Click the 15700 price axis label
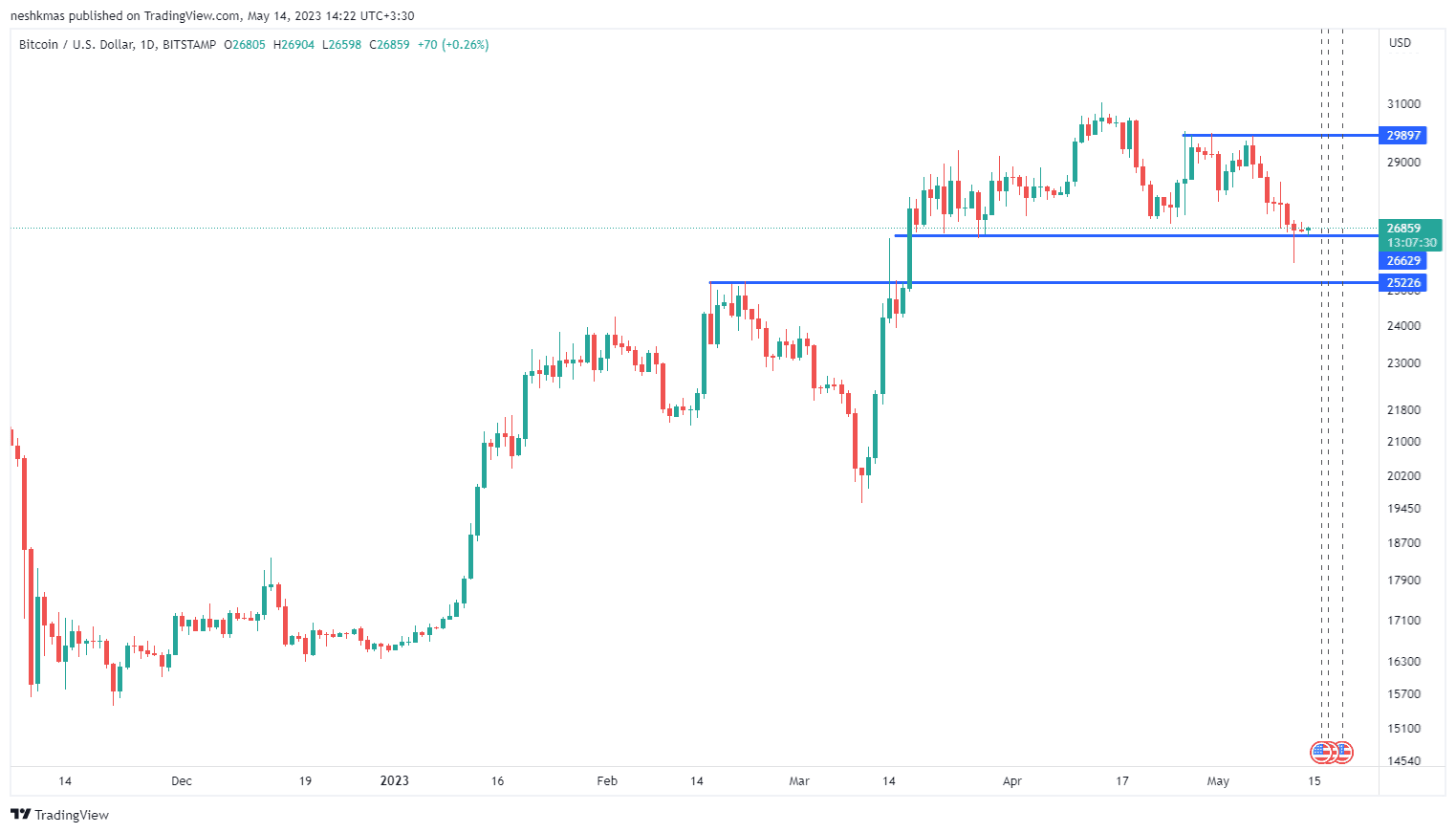Screen dimensions: 1456x833 [x=1403, y=693]
